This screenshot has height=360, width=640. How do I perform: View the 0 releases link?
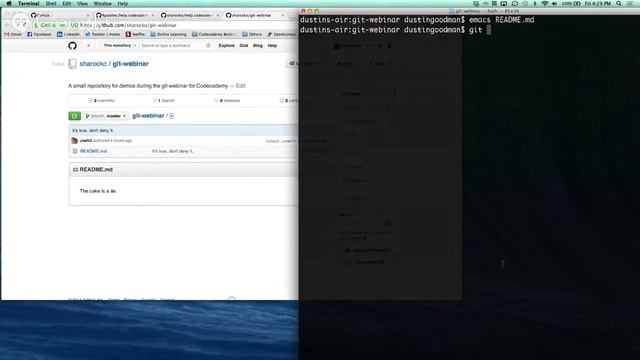coord(227,100)
